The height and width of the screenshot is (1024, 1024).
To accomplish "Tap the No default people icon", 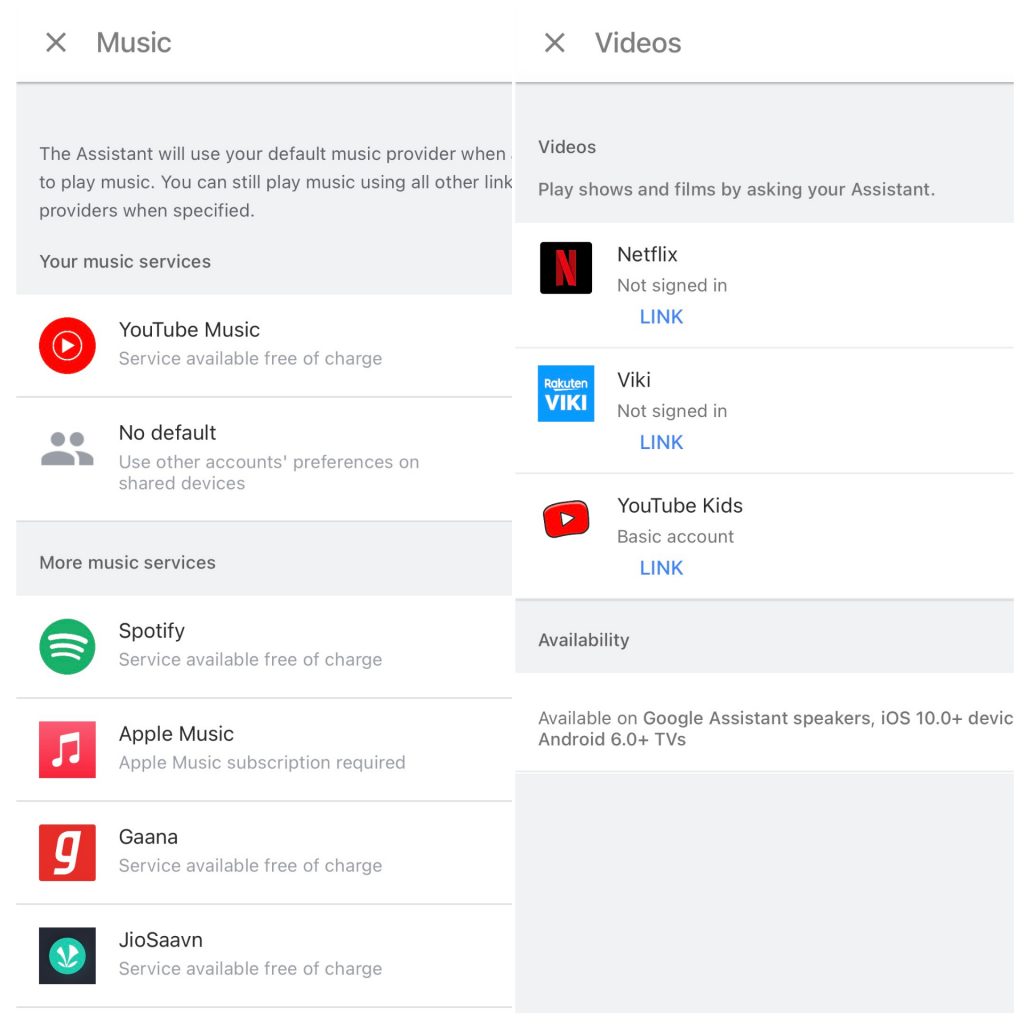I will click(67, 449).
